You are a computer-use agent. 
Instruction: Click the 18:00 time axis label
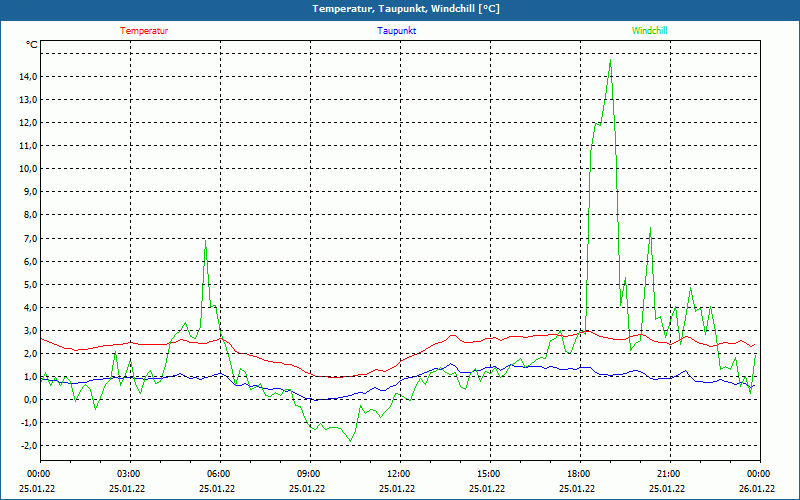(579, 474)
